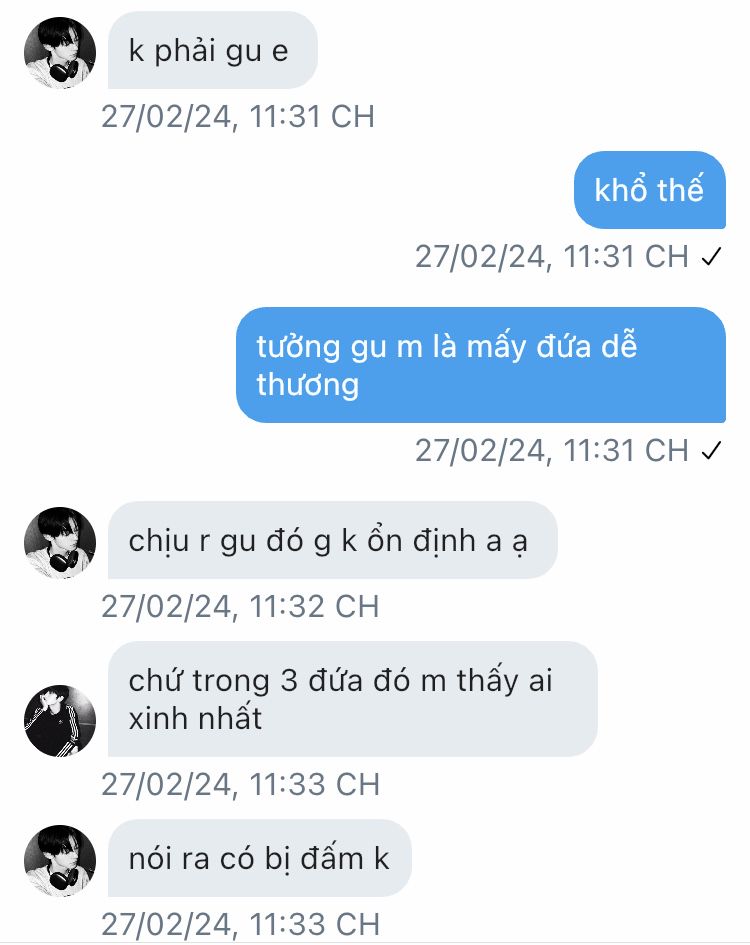
Task: Open avatar beside "nói ra có bị đấm k"
Action: [x=60, y=861]
